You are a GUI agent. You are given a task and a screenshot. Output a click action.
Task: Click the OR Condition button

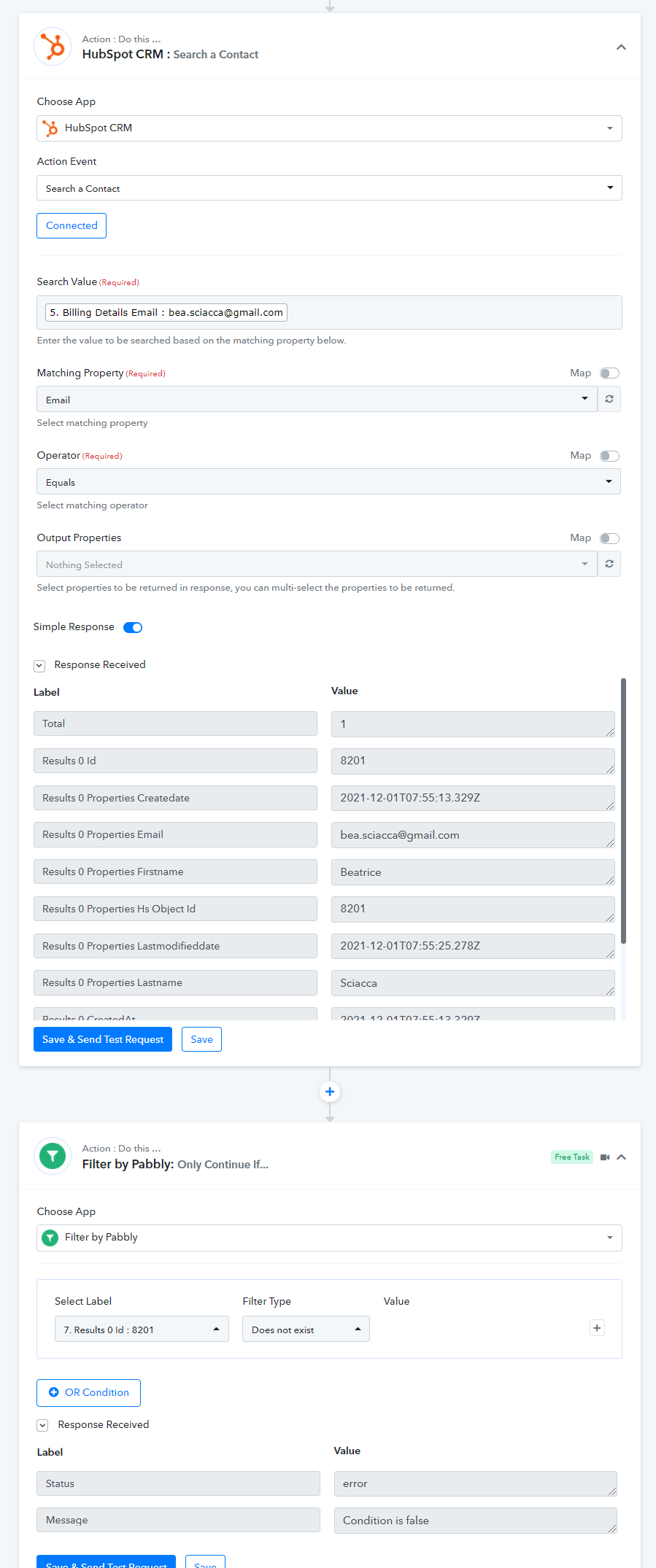point(88,1392)
